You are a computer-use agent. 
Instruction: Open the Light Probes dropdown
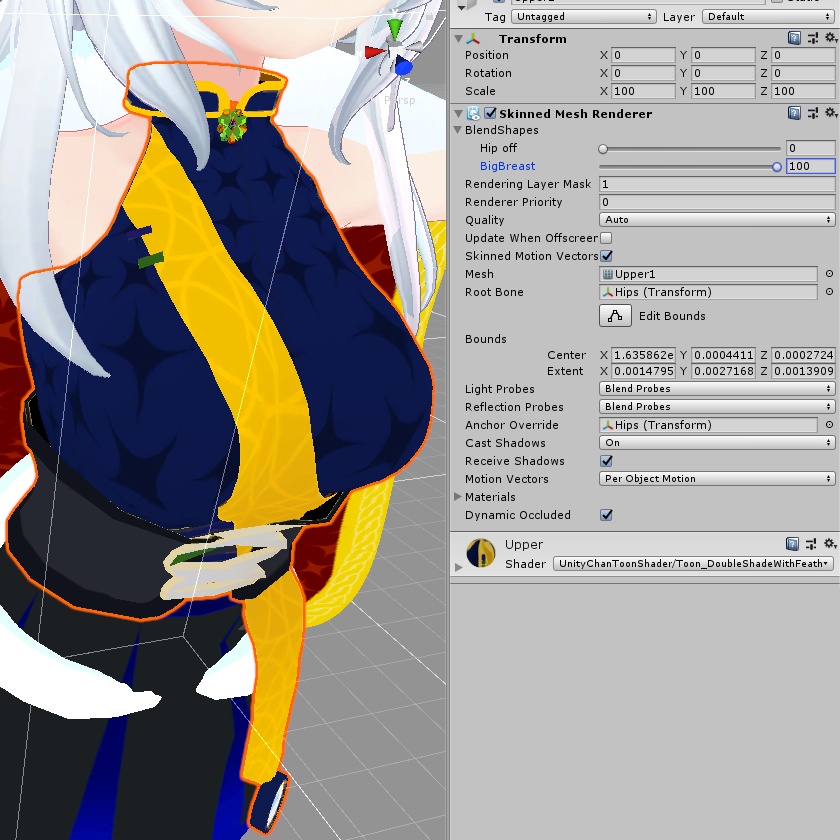click(x=717, y=388)
